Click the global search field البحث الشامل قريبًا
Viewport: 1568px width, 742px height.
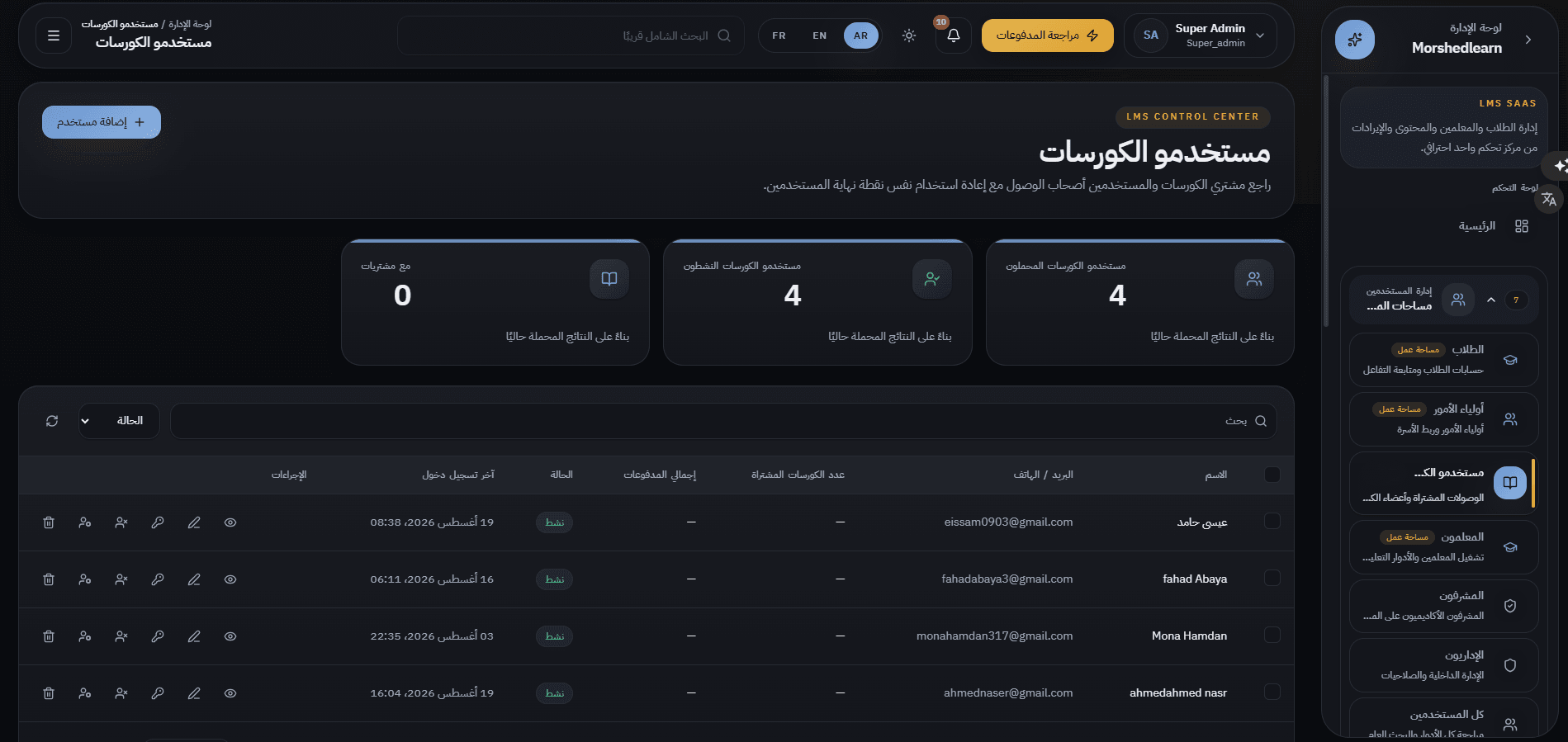(x=571, y=35)
